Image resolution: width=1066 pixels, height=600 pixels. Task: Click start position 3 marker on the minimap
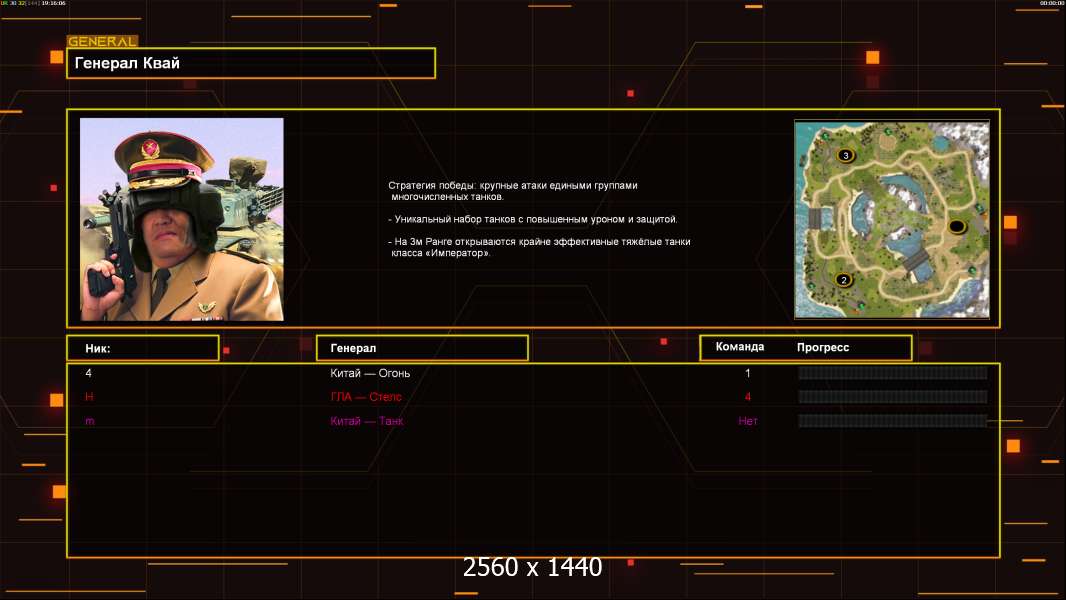click(845, 155)
